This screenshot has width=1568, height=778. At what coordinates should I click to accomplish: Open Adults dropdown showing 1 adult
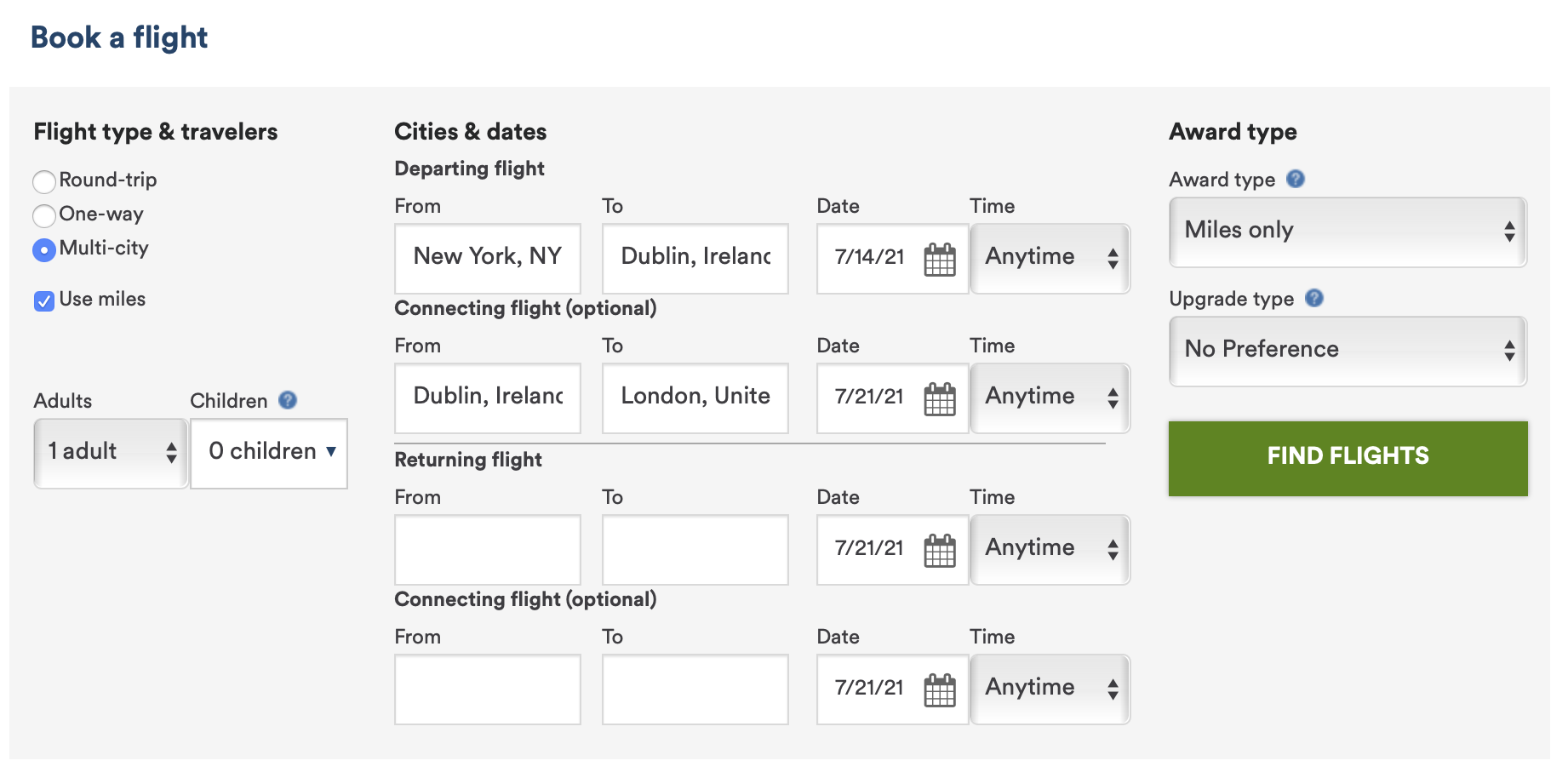coord(111,453)
